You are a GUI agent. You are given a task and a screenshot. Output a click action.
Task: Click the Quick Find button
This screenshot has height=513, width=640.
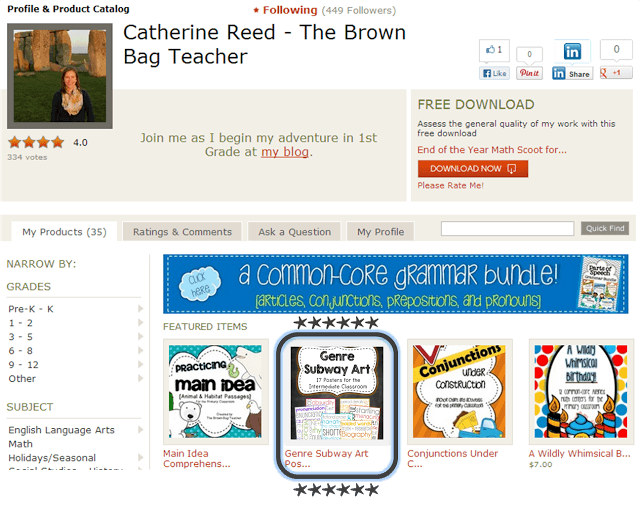click(x=605, y=229)
